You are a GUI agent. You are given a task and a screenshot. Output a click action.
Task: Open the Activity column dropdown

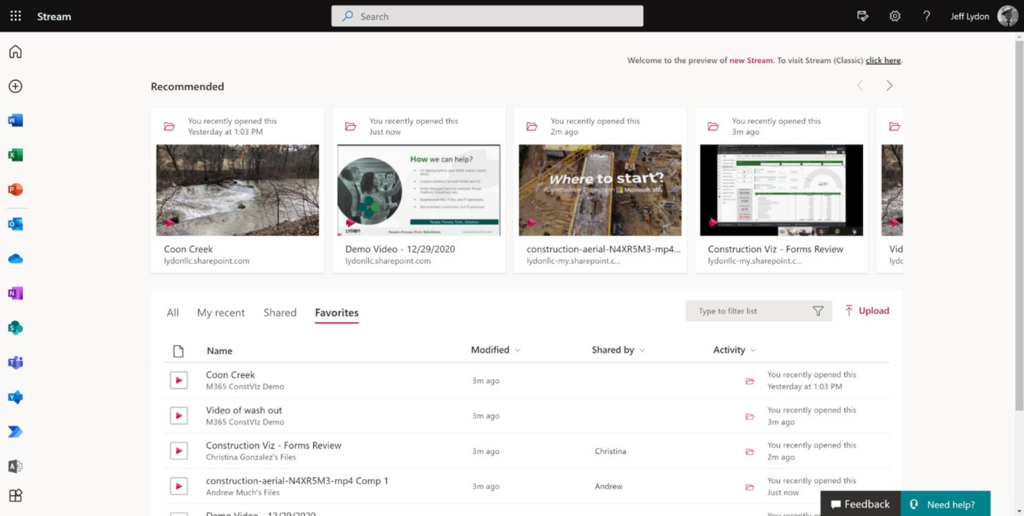click(752, 350)
